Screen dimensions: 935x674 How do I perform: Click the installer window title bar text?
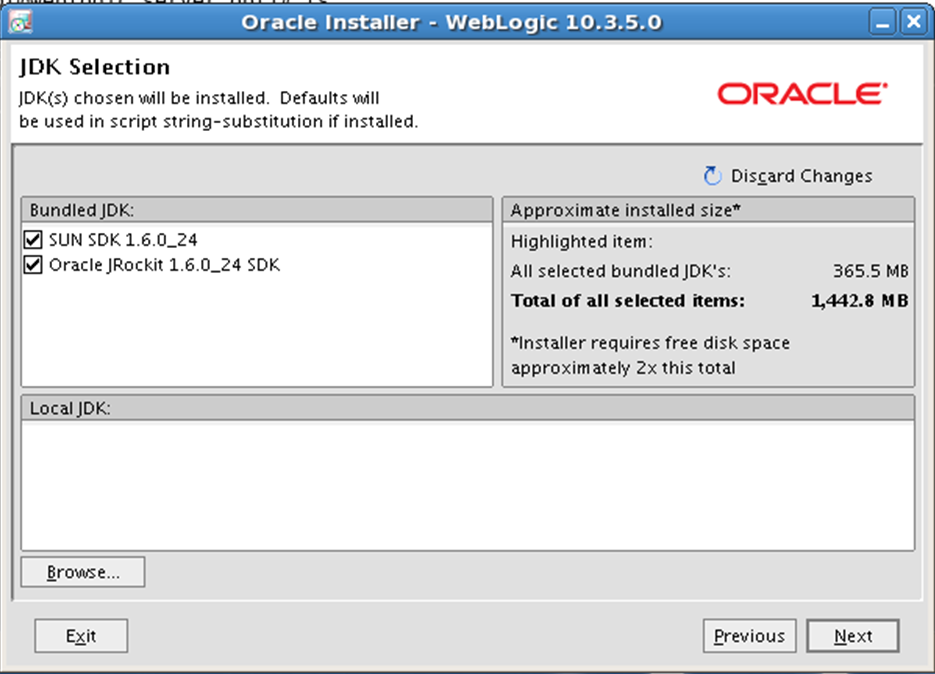click(451, 23)
